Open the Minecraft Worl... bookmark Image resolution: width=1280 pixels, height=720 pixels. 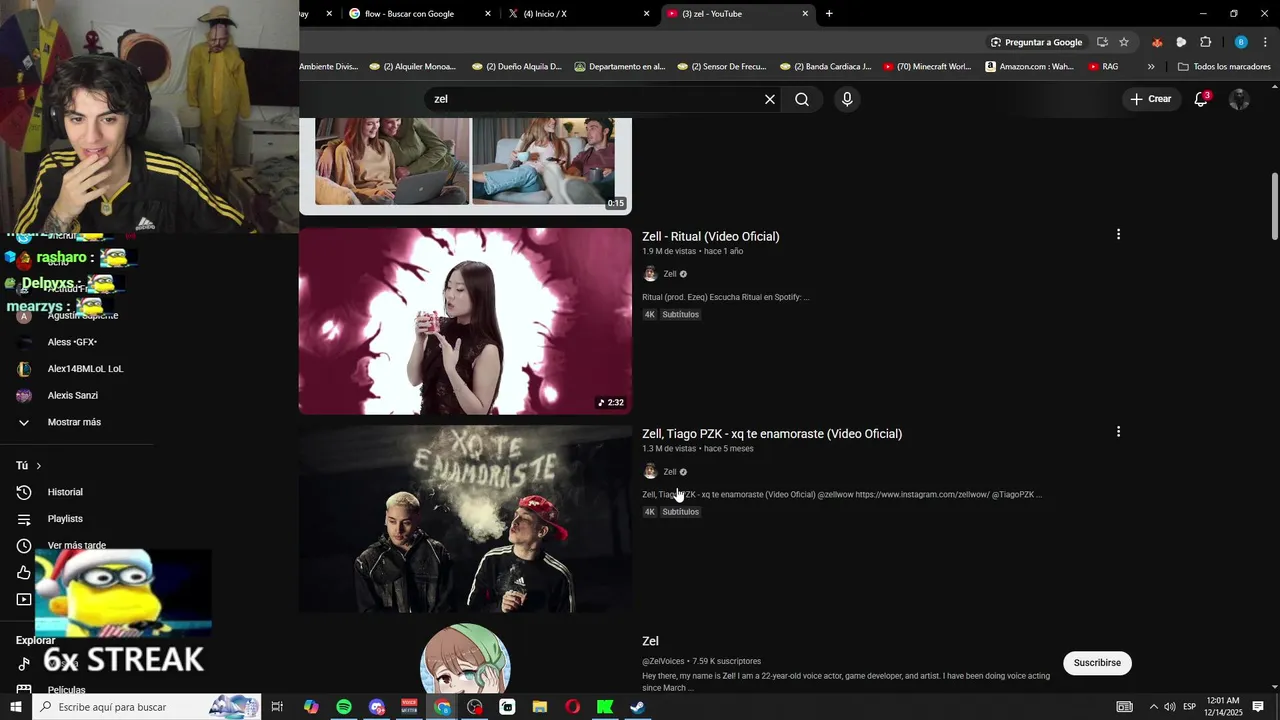[x=926, y=67]
